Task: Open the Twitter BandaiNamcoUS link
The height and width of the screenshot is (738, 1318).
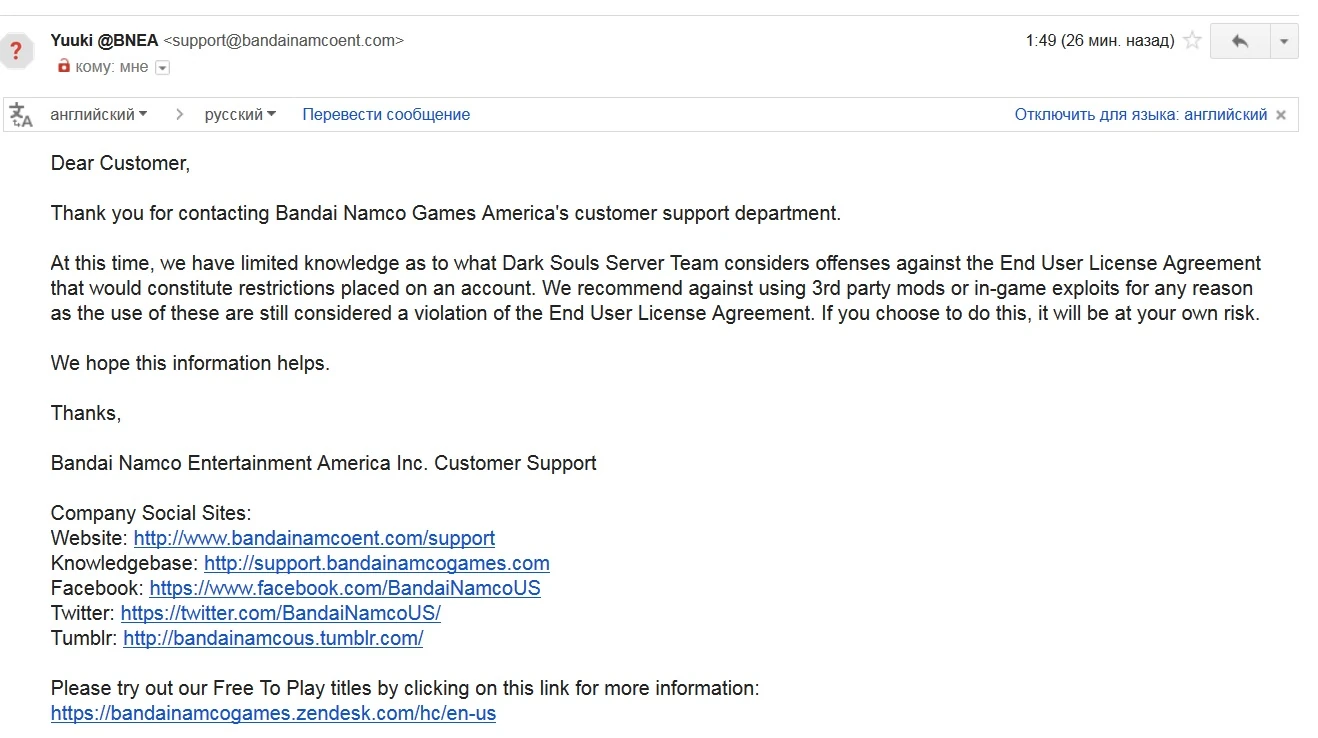Action: pos(281,613)
